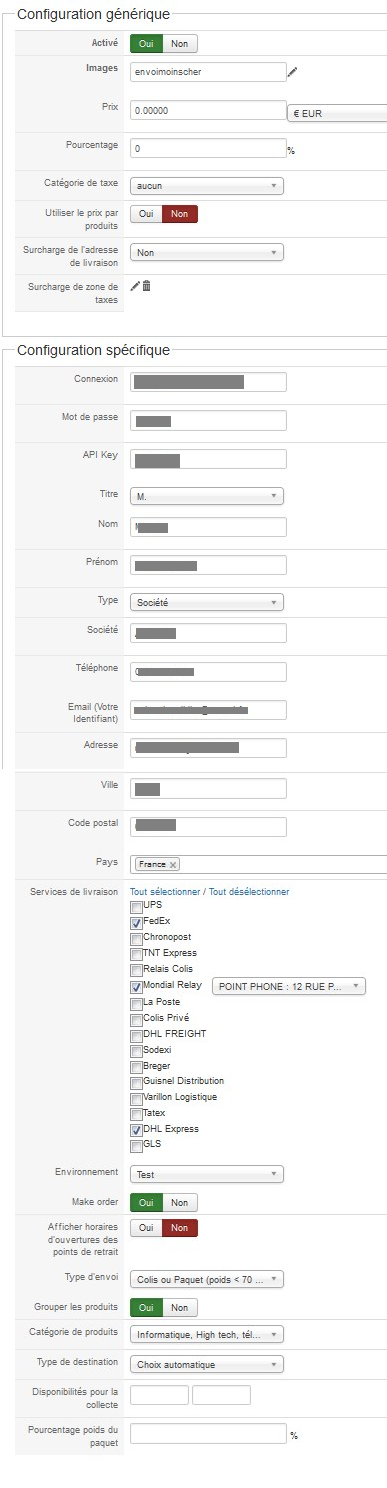This screenshot has width=387, height=1488.
Task: Click the Prix input field
Action: click(208, 113)
